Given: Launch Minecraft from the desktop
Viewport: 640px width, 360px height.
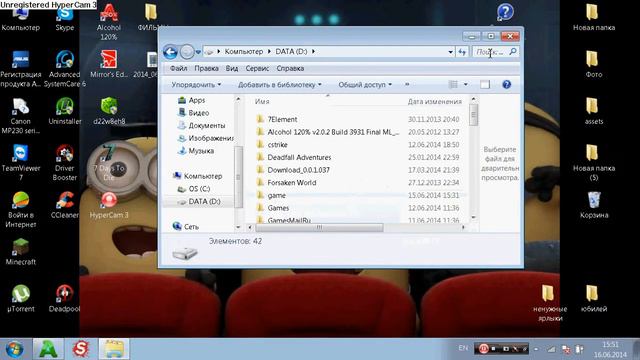Looking at the screenshot, I should click(x=20, y=252).
